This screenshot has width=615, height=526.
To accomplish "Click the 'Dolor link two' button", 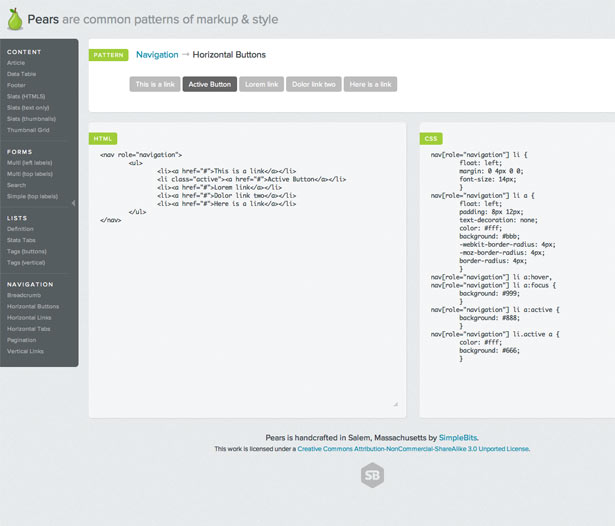I will (314, 84).
